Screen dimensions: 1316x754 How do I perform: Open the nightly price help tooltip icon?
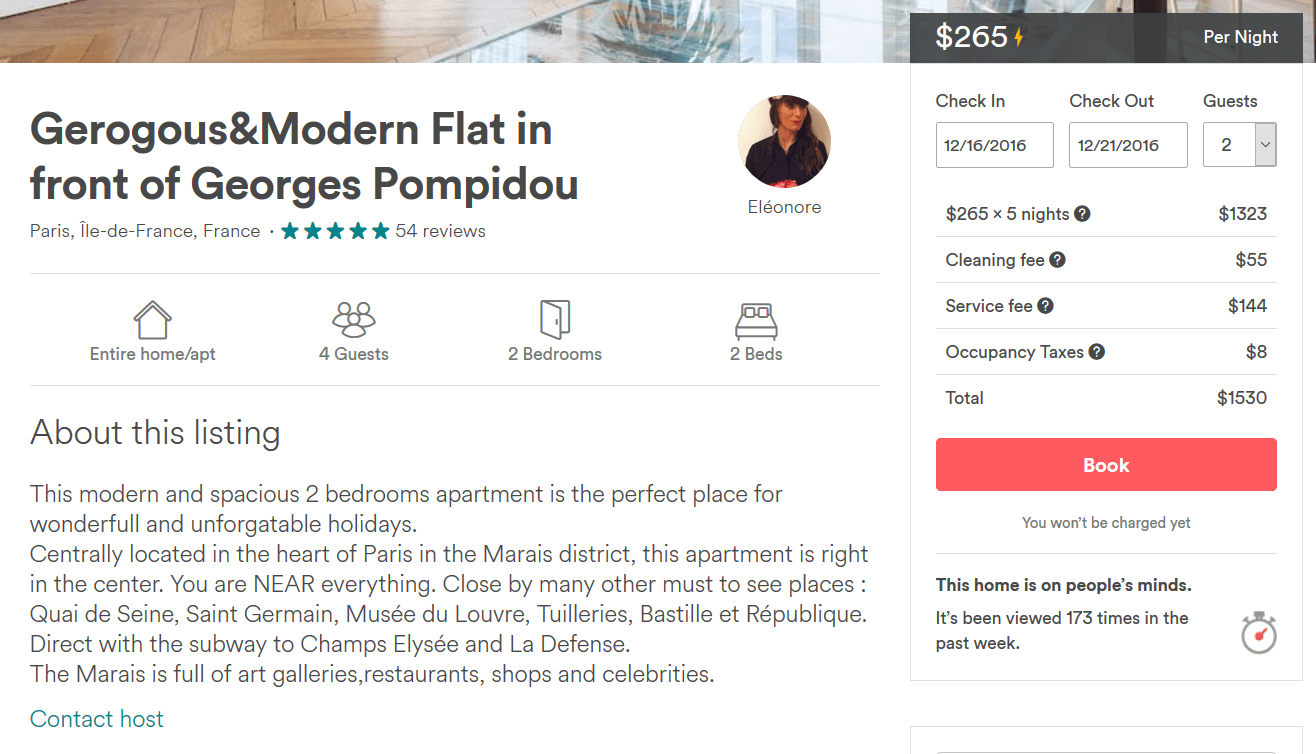[x=1082, y=214]
